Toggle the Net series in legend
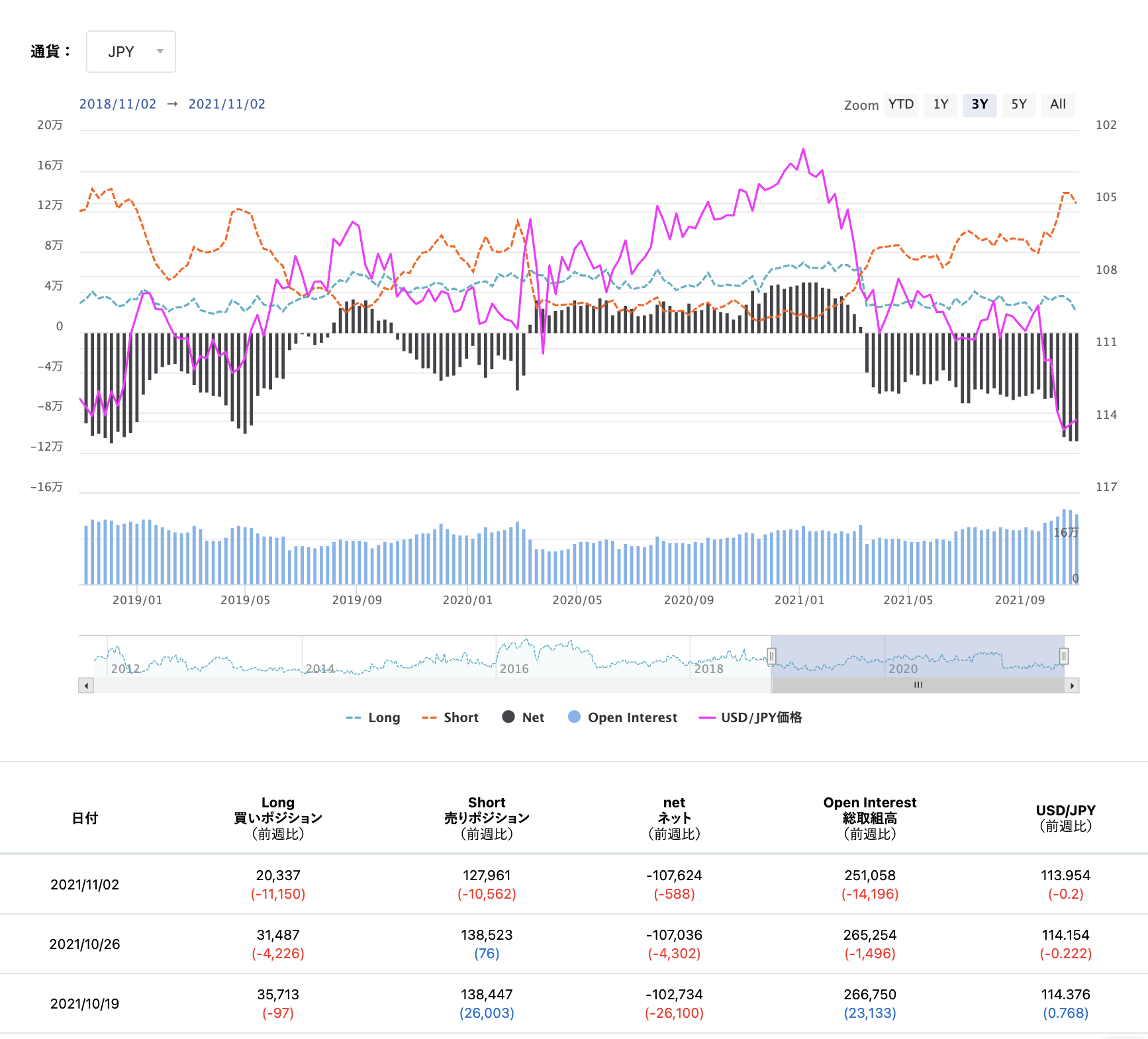The height and width of the screenshot is (1039, 1148). tap(523, 717)
